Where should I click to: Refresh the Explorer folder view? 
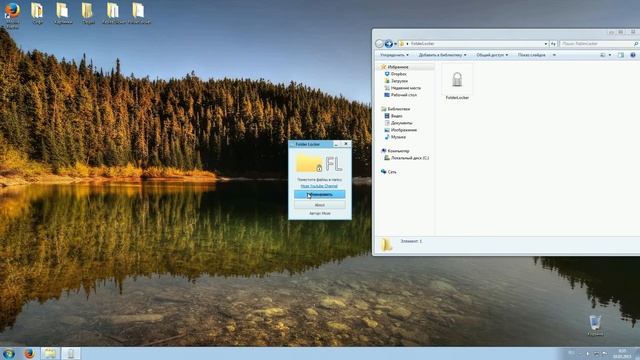[x=553, y=44]
